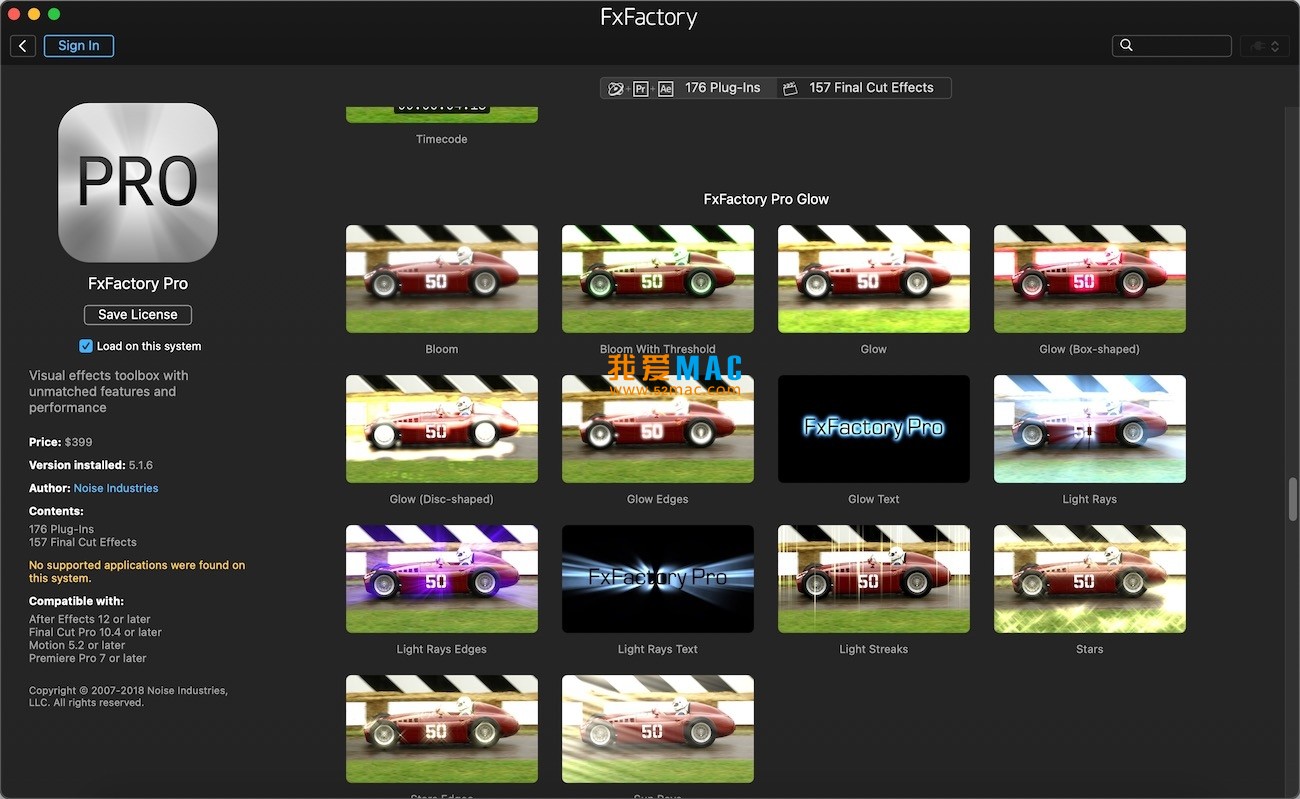The width and height of the screenshot is (1300, 799).
Task: Click the vertical scrollbar thumb
Action: (x=1292, y=499)
